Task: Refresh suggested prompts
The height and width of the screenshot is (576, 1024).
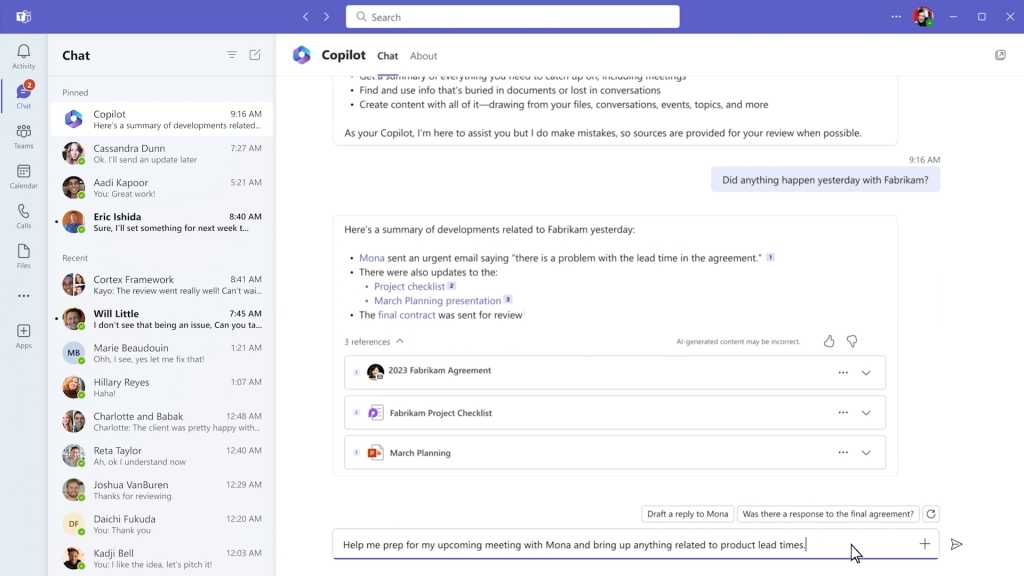Action: click(x=931, y=514)
